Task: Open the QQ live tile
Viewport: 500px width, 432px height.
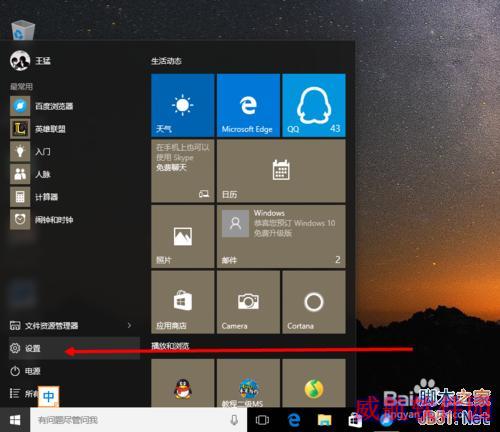Action: (x=314, y=105)
